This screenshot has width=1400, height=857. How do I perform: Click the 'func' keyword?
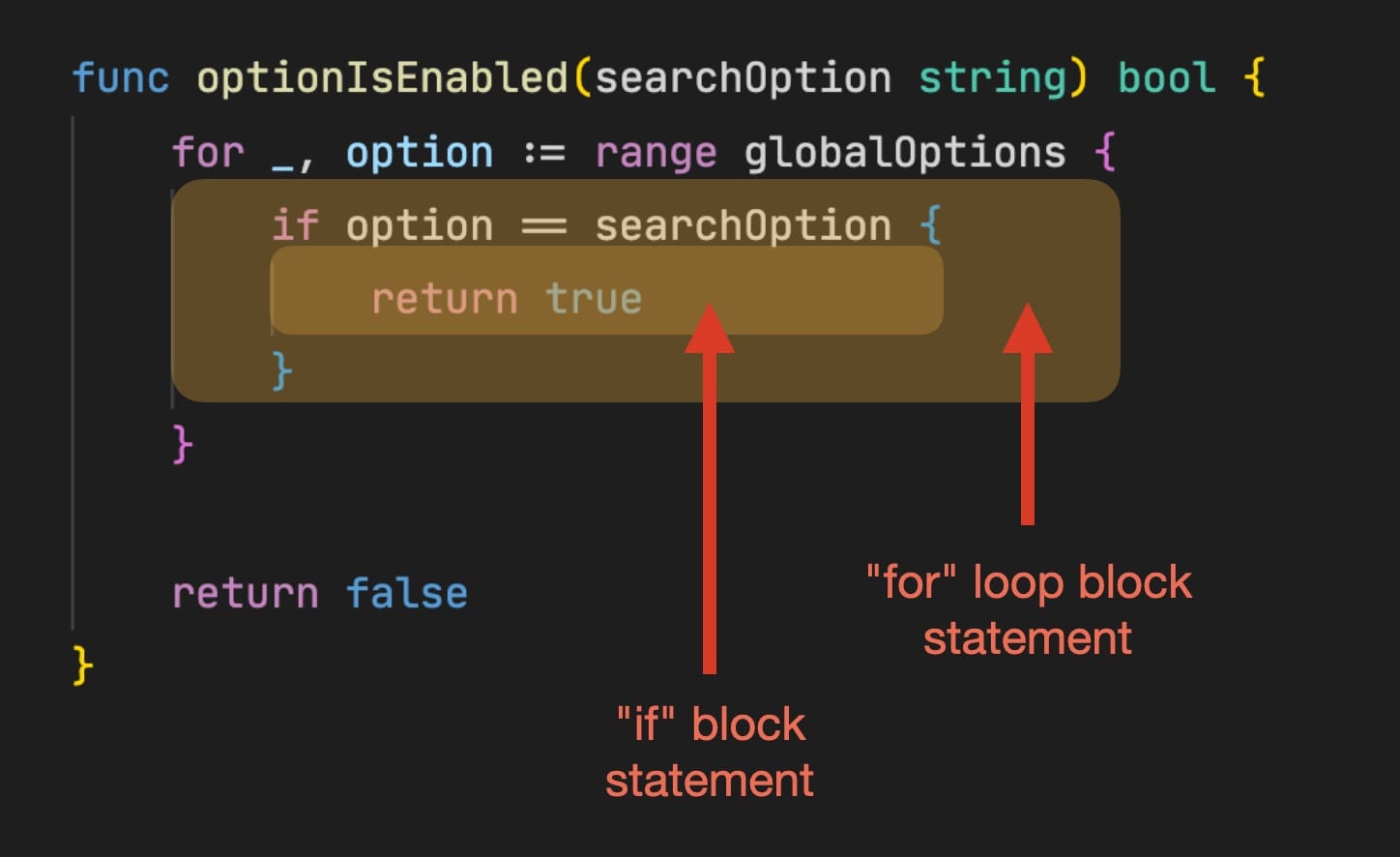click(121, 77)
